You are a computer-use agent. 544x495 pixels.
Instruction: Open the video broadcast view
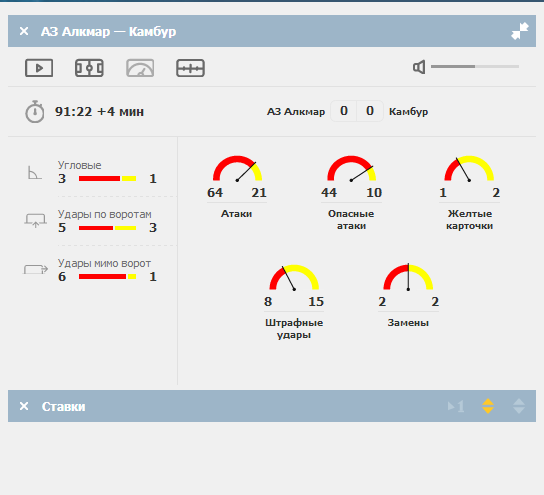[39, 68]
